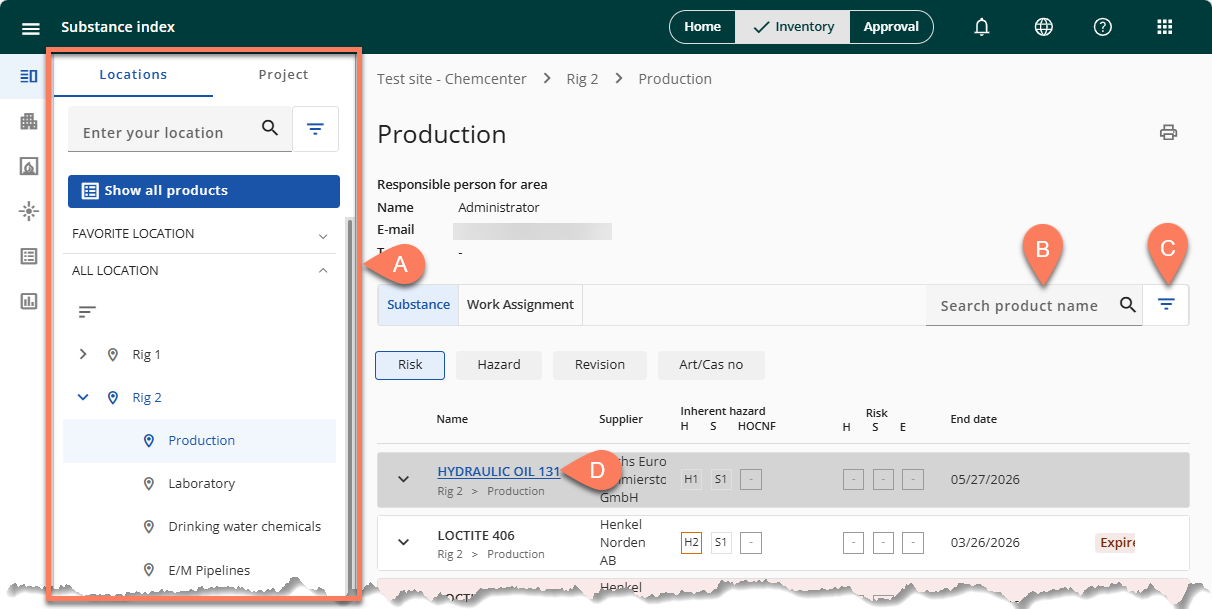Open the help question mark icon
1212x609 pixels.
pos(1102,28)
